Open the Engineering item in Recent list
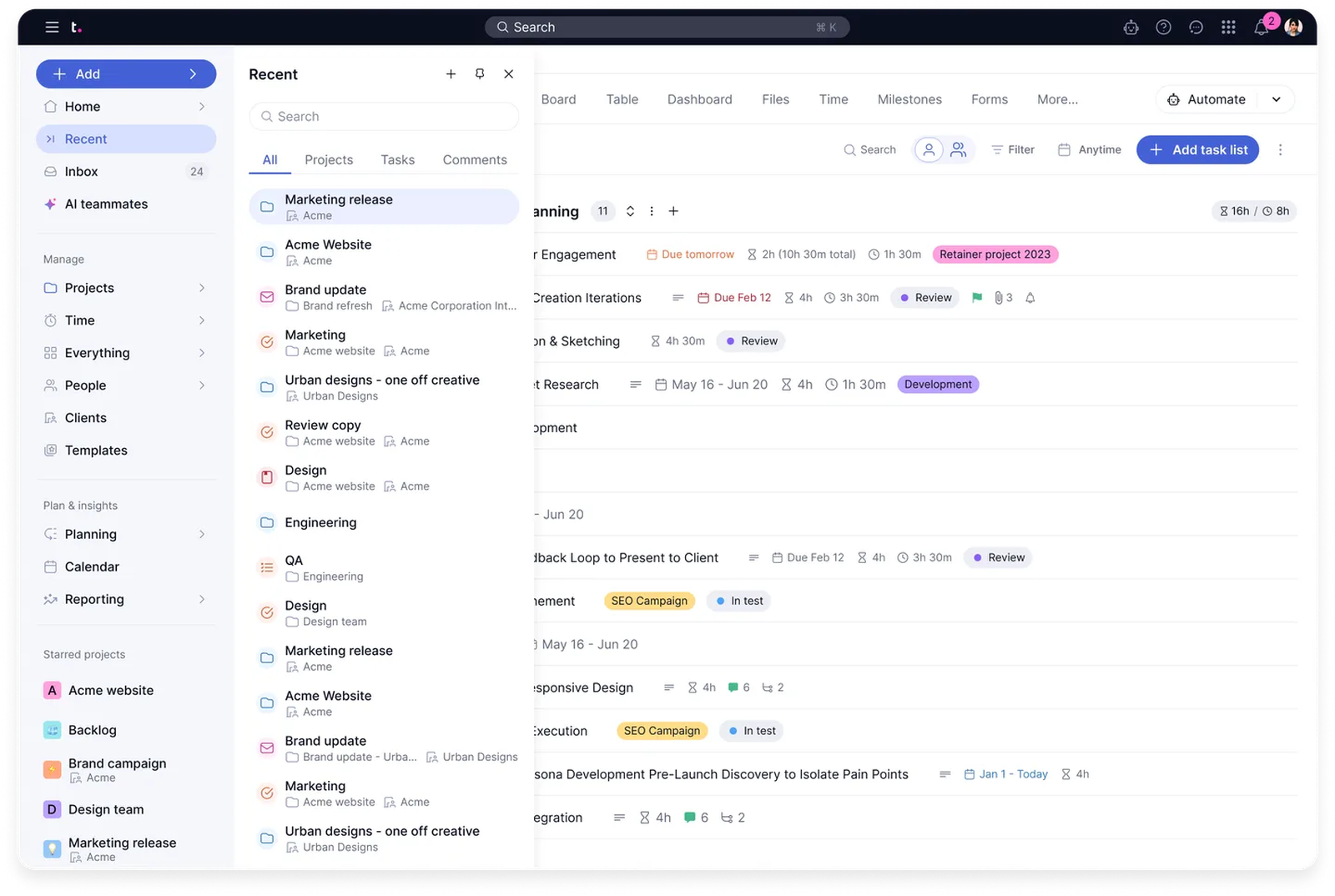 pos(384,523)
